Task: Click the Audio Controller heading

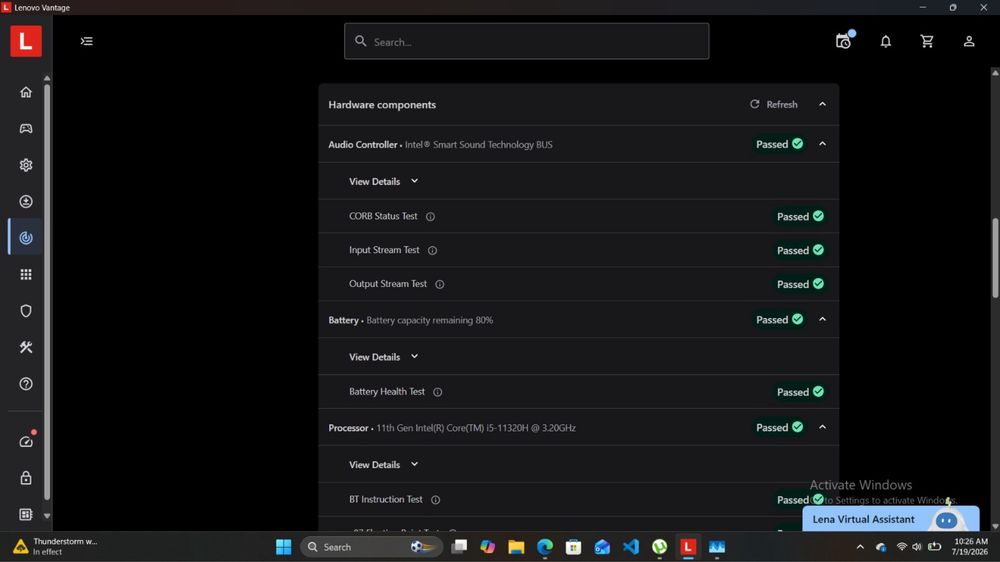Action: [x=362, y=145]
